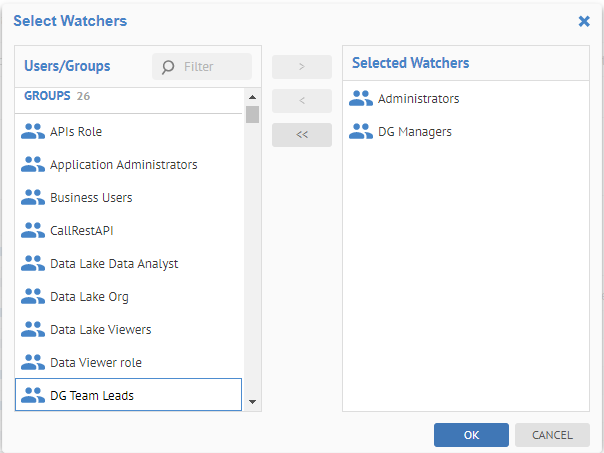Click the Administrators icon in Selected Watchers
The image size is (604, 453).
click(361, 99)
